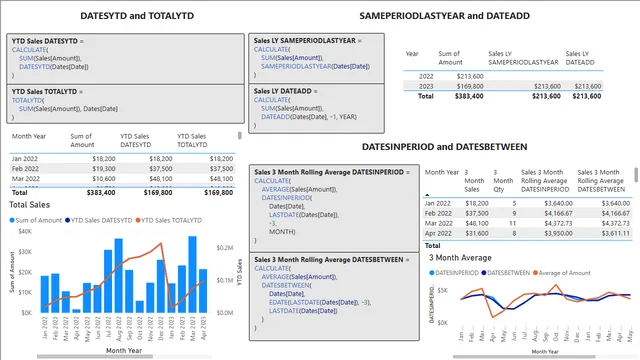Click the Year column header
Viewport: 640px width, 360px height.
(x=412, y=53)
